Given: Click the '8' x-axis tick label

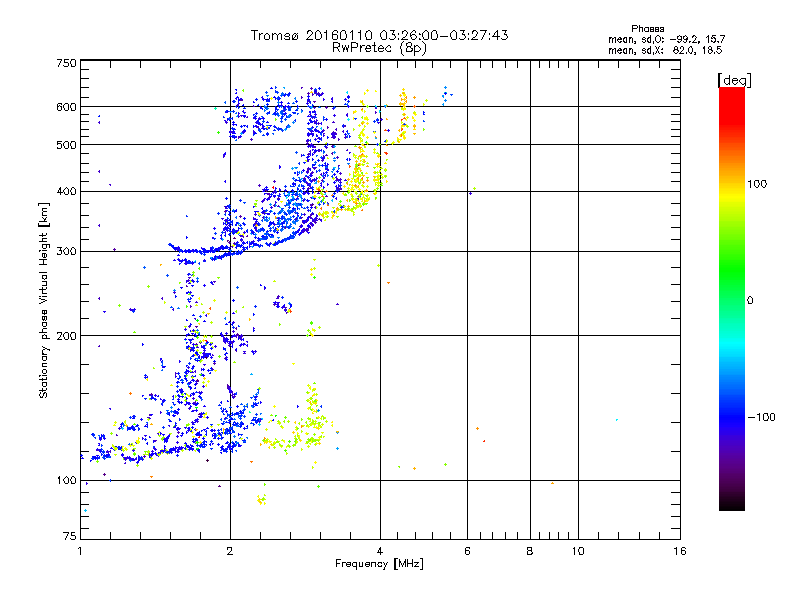Looking at the screenshot, I should (x=530, y=551).
